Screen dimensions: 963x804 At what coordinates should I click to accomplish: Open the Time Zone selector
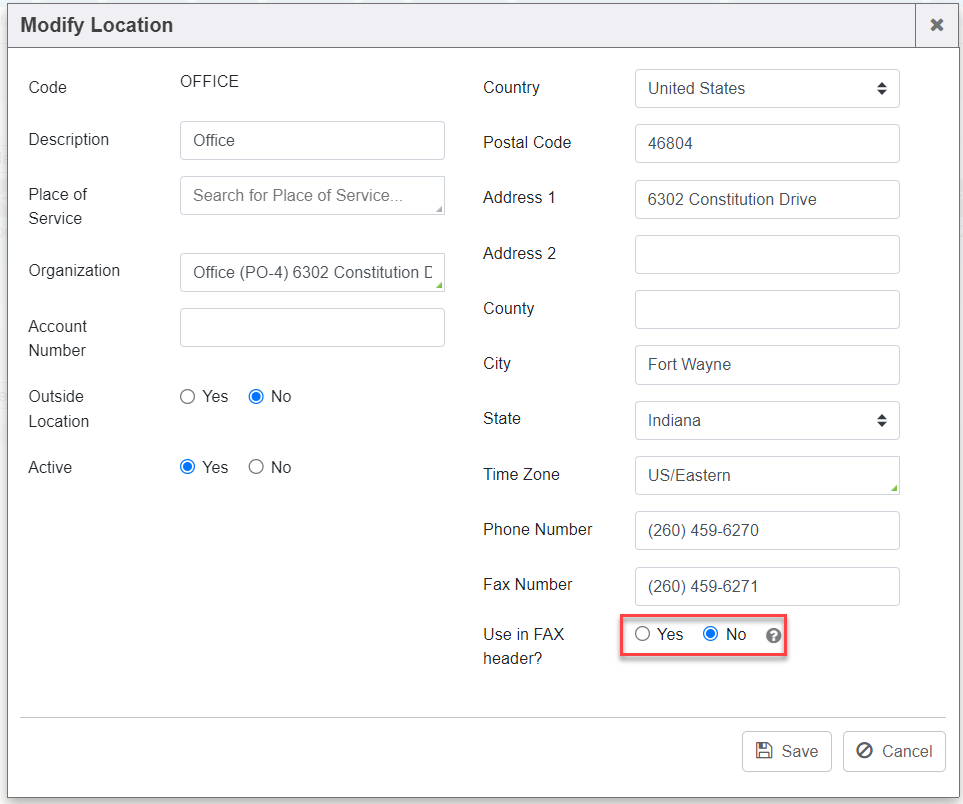point(766,475)
